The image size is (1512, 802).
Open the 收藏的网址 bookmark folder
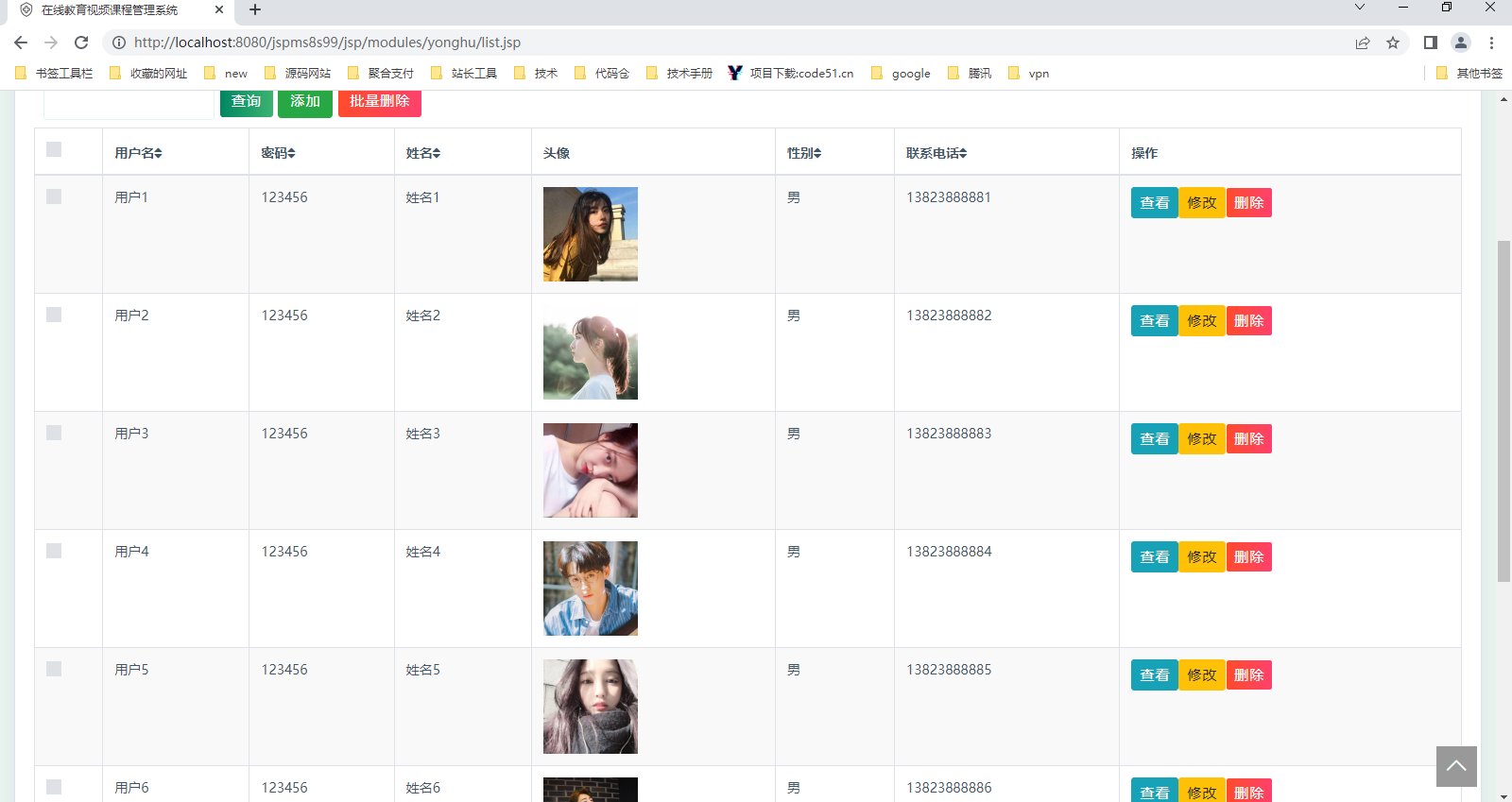point(148,74)
